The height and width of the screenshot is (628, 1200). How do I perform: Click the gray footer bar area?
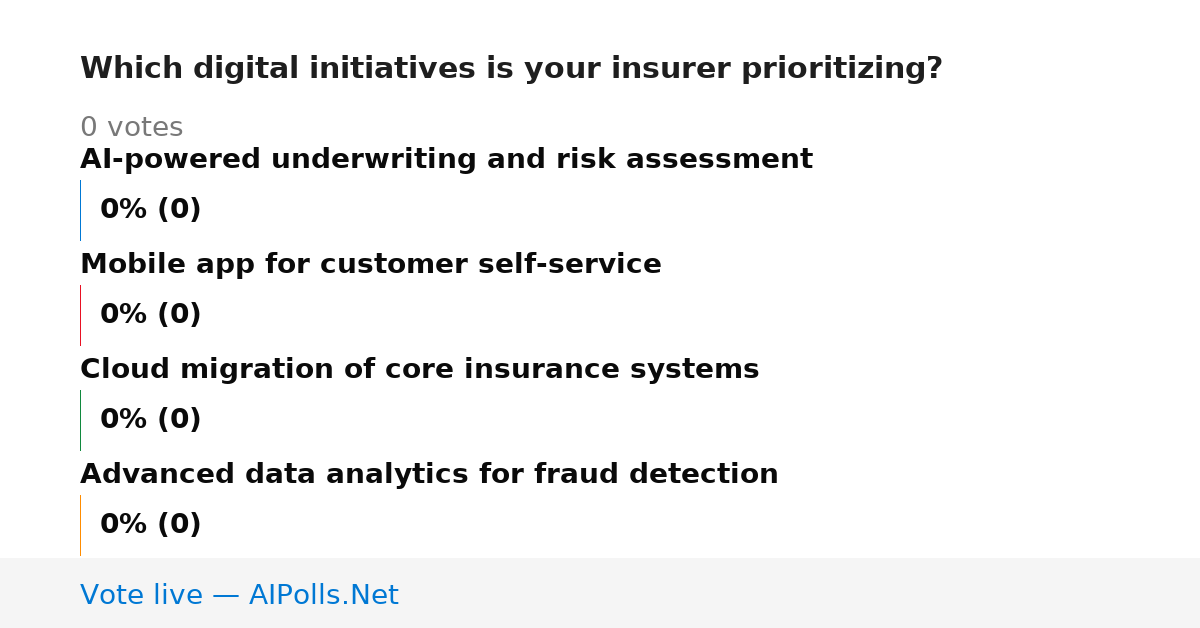click(600, 593)
